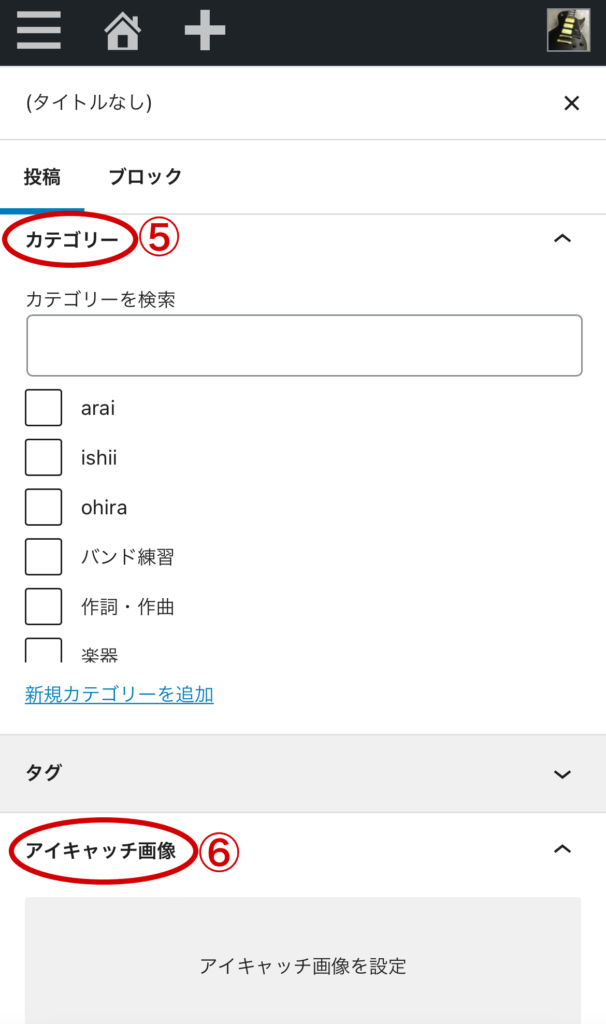Click the アイキャッチ画像 panel title
This screenshot has height=1024, width=606.
click(x=101, y=851)
